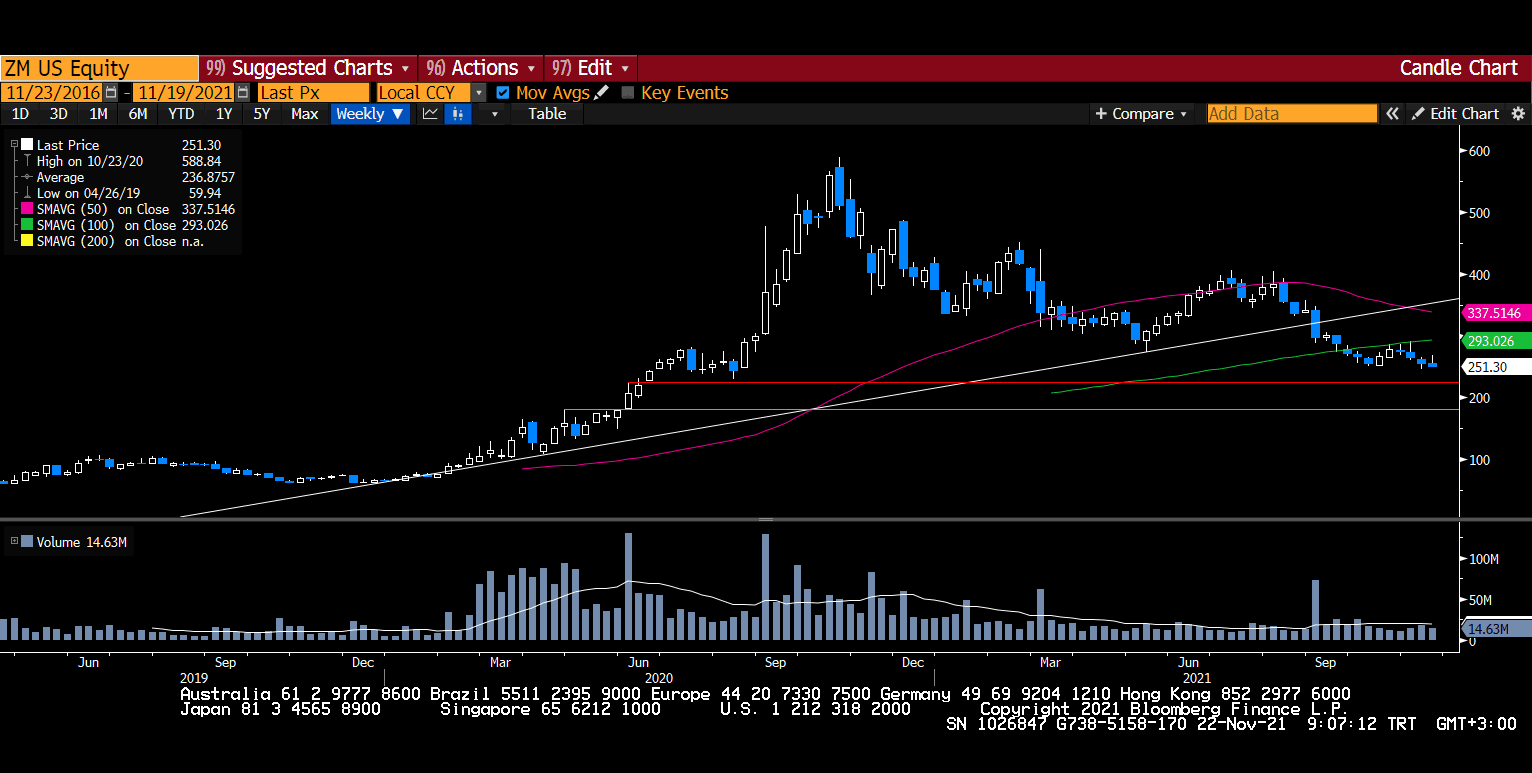1532x773 pixels.
Task: Select the YTD range tab
Action: (x=181, y=113)
